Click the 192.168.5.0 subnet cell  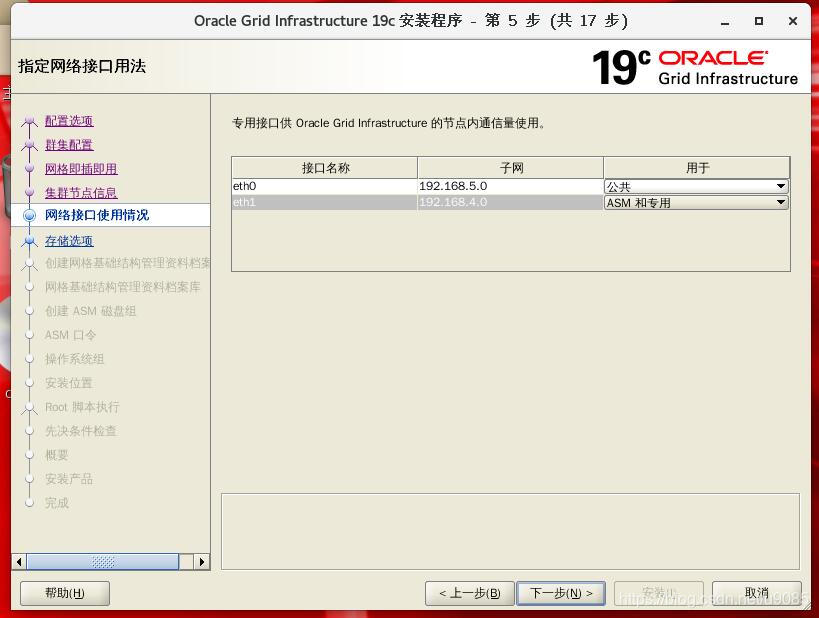coord(510,186)
